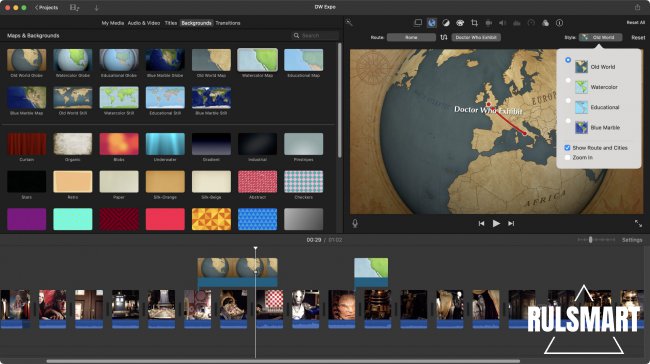Choose the Stars background
The height and width of the screenshot is (364, 650).
pyautogui.click(x=27, y=182)
